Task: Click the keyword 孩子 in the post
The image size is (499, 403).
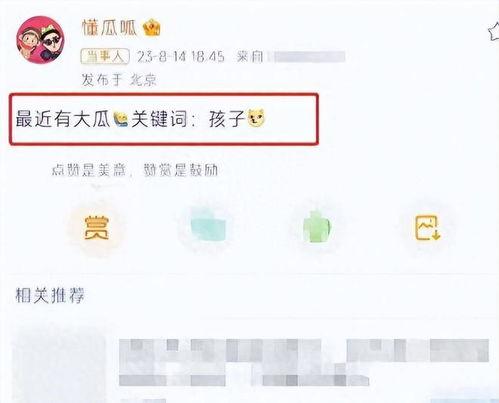Action: coord(227,119)
